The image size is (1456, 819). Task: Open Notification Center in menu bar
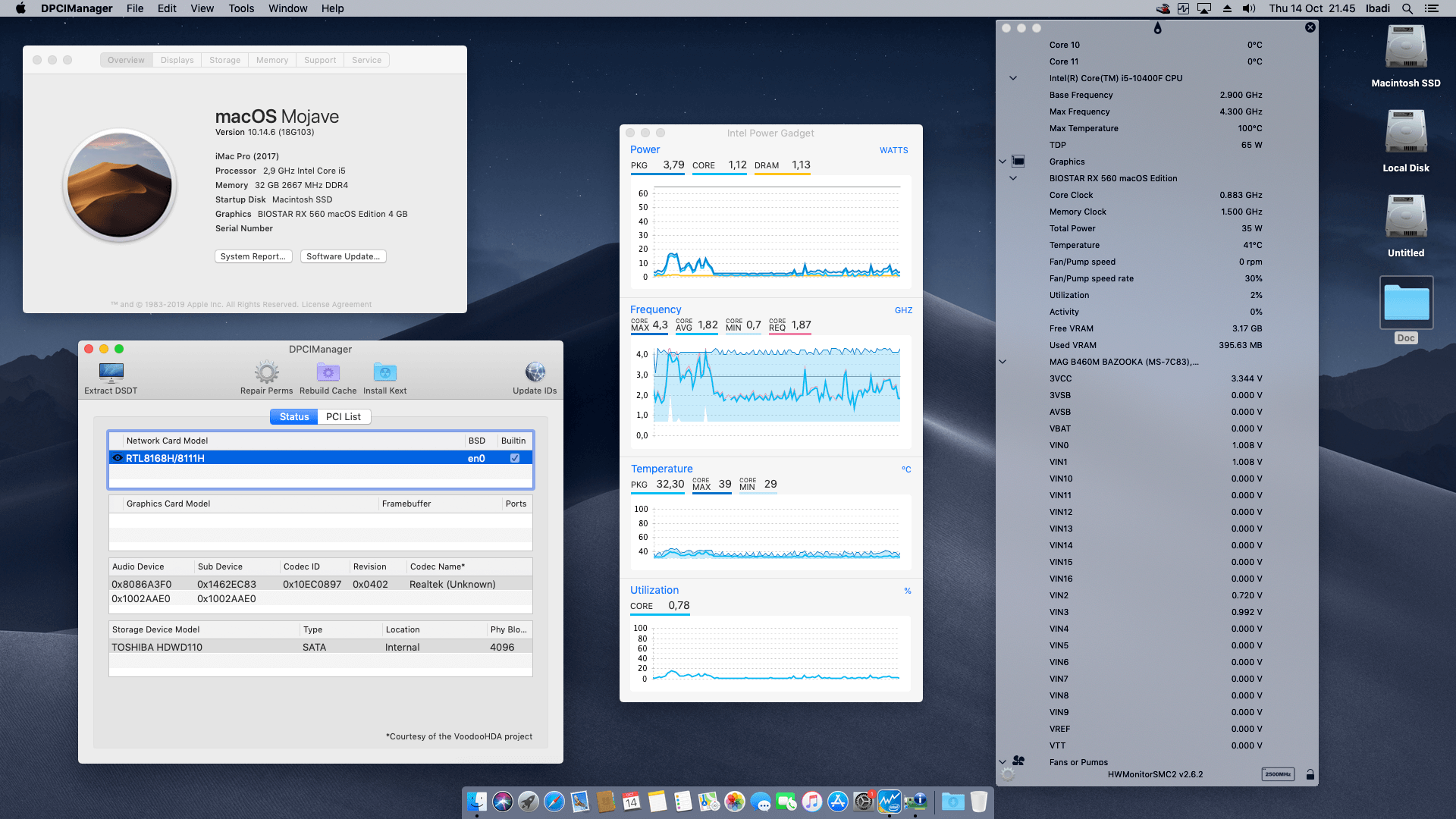point(1432,8)
